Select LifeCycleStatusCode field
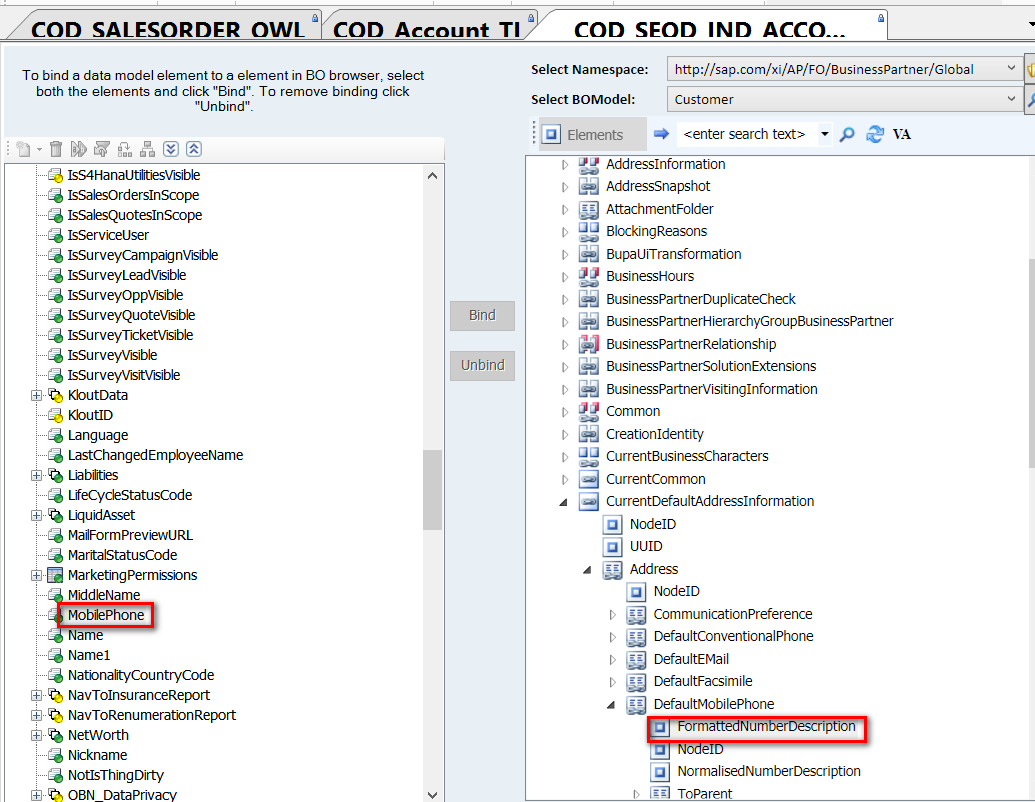 (x=130, y=495)
